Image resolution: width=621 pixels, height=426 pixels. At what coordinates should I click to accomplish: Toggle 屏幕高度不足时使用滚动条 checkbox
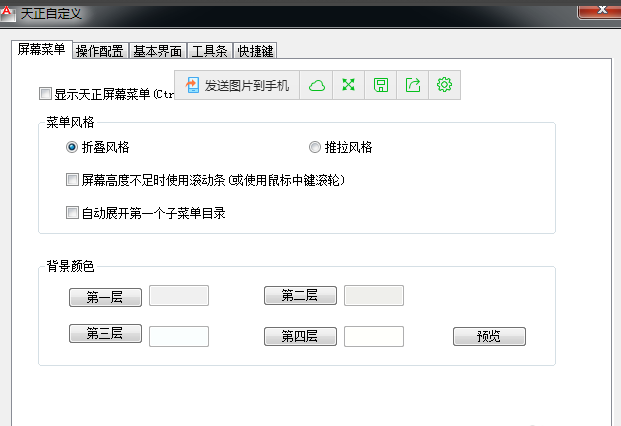click(72, 180)
